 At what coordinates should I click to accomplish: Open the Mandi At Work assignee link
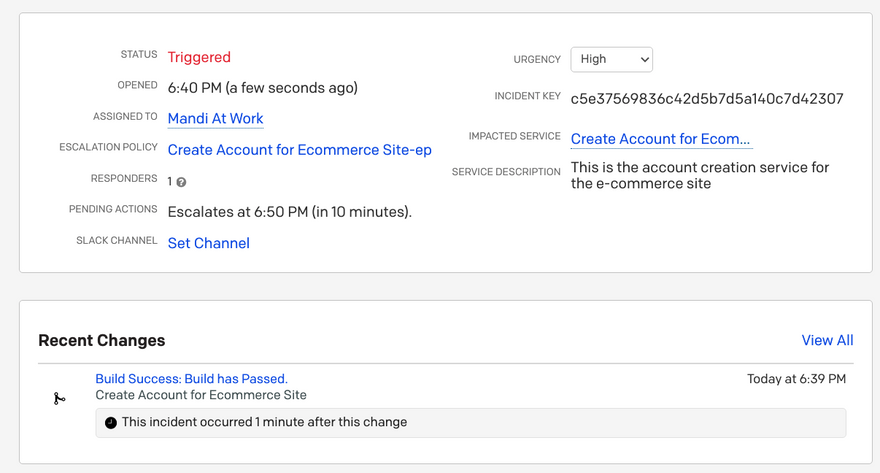tap(215, 119)
